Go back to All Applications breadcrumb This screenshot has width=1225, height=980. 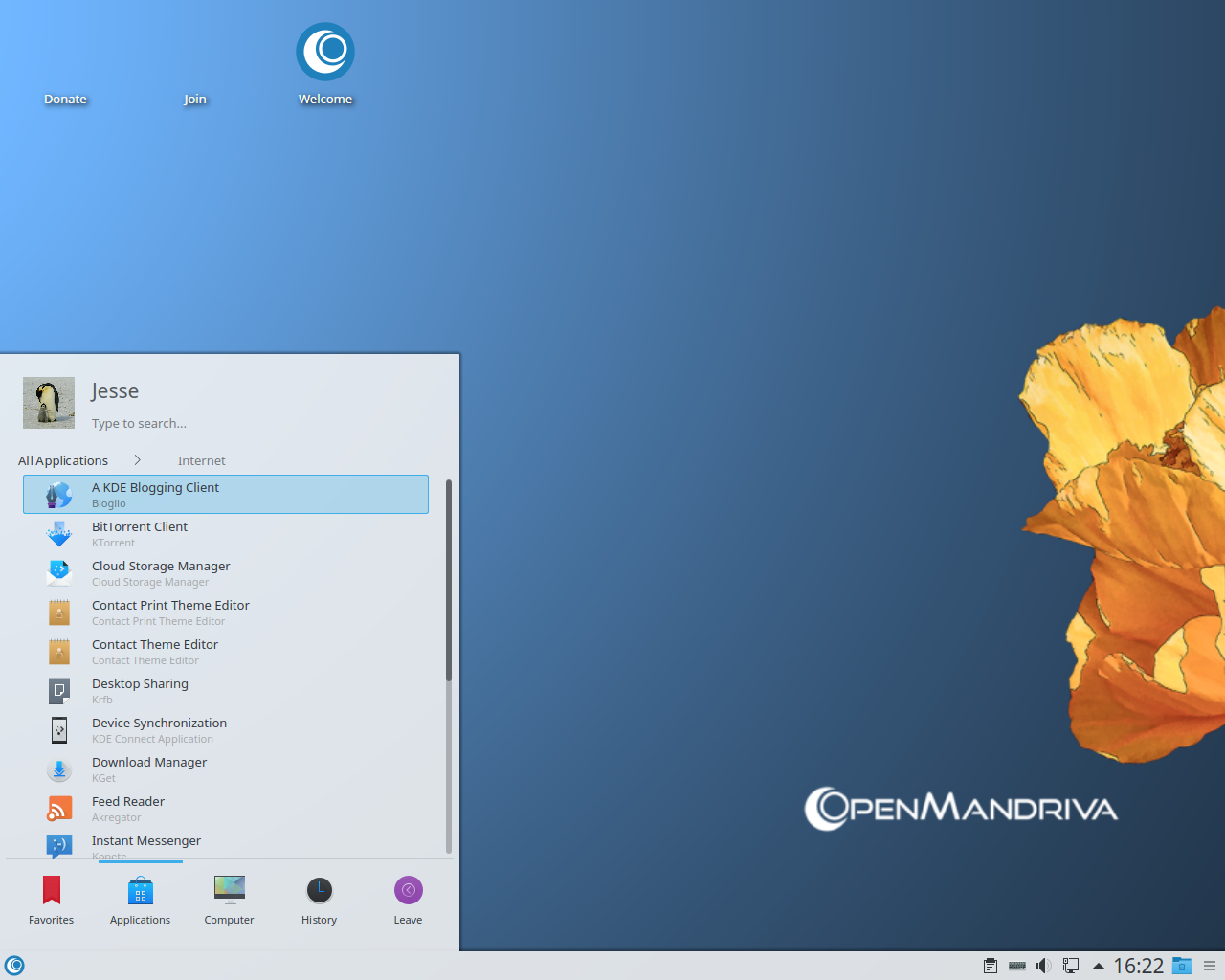[63, 460]
